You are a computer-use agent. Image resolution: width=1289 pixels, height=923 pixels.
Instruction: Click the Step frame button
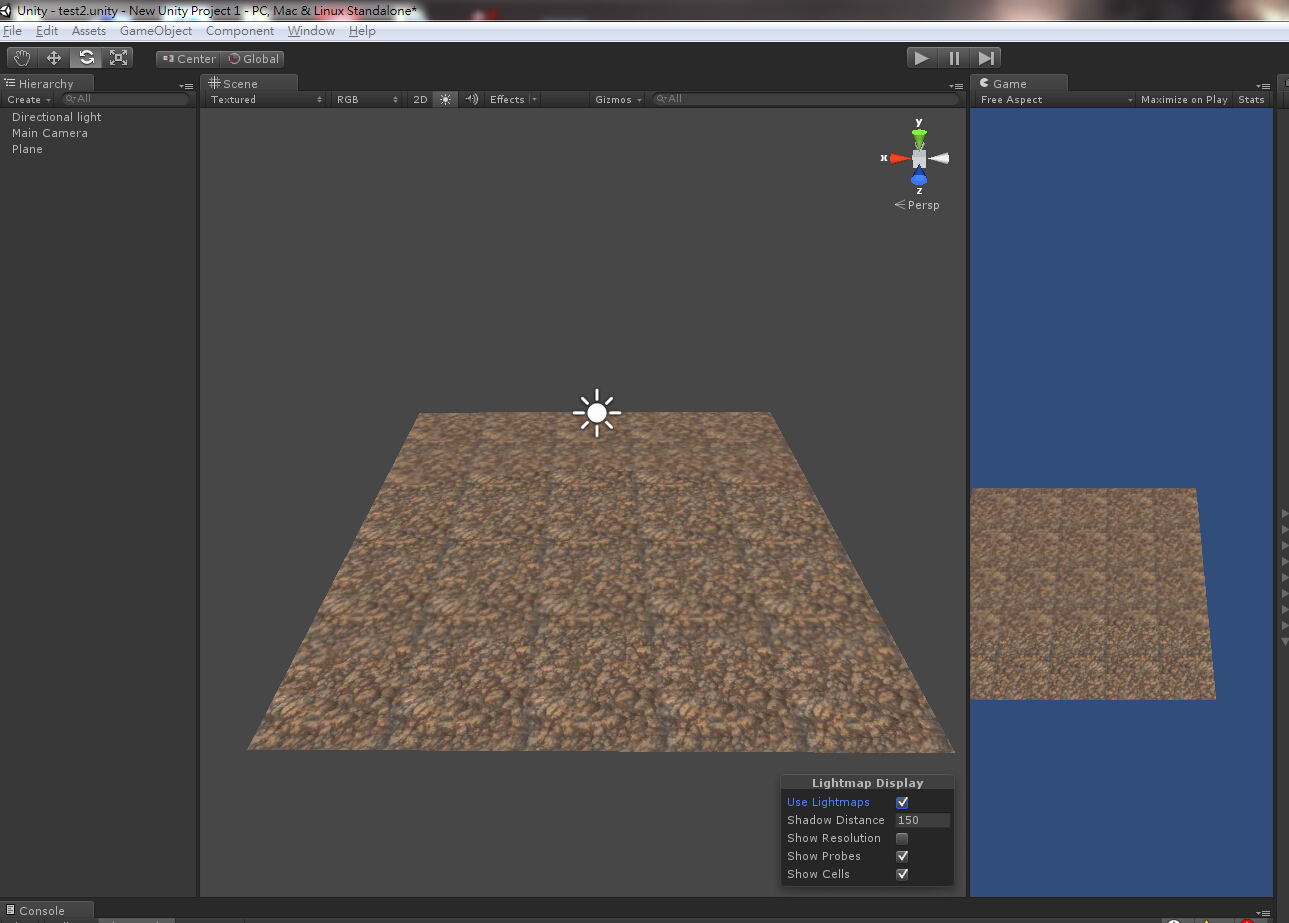pyautogui.click(x=986, y=58)
